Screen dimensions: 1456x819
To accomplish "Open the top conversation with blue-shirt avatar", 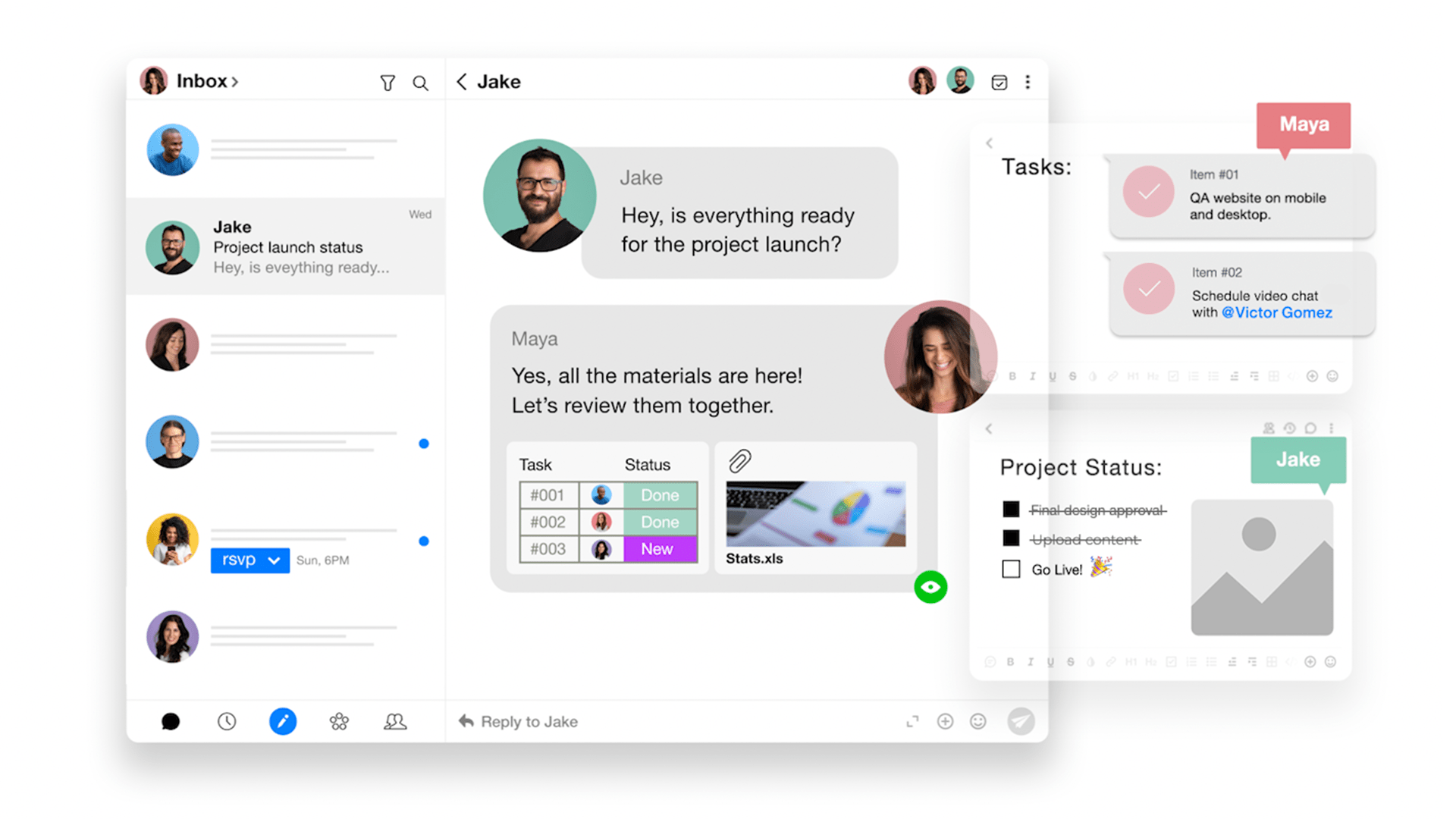I will [286, 149].
